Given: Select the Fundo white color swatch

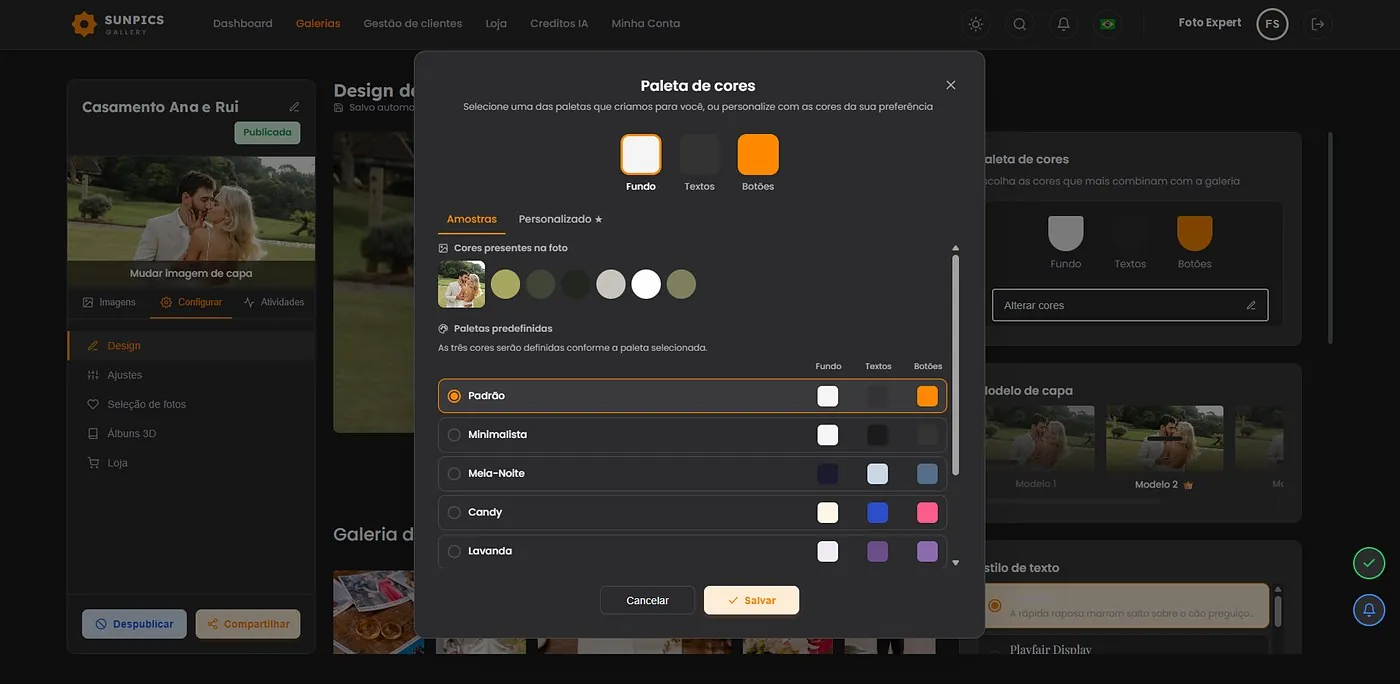Looking at the screenshot, I should tap(641, 155).
